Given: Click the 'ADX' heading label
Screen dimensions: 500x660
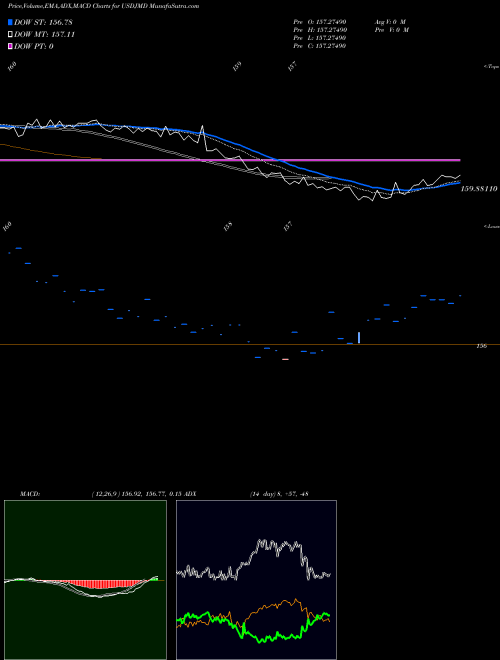Looking at the screenshot, I should click(189, 494).
